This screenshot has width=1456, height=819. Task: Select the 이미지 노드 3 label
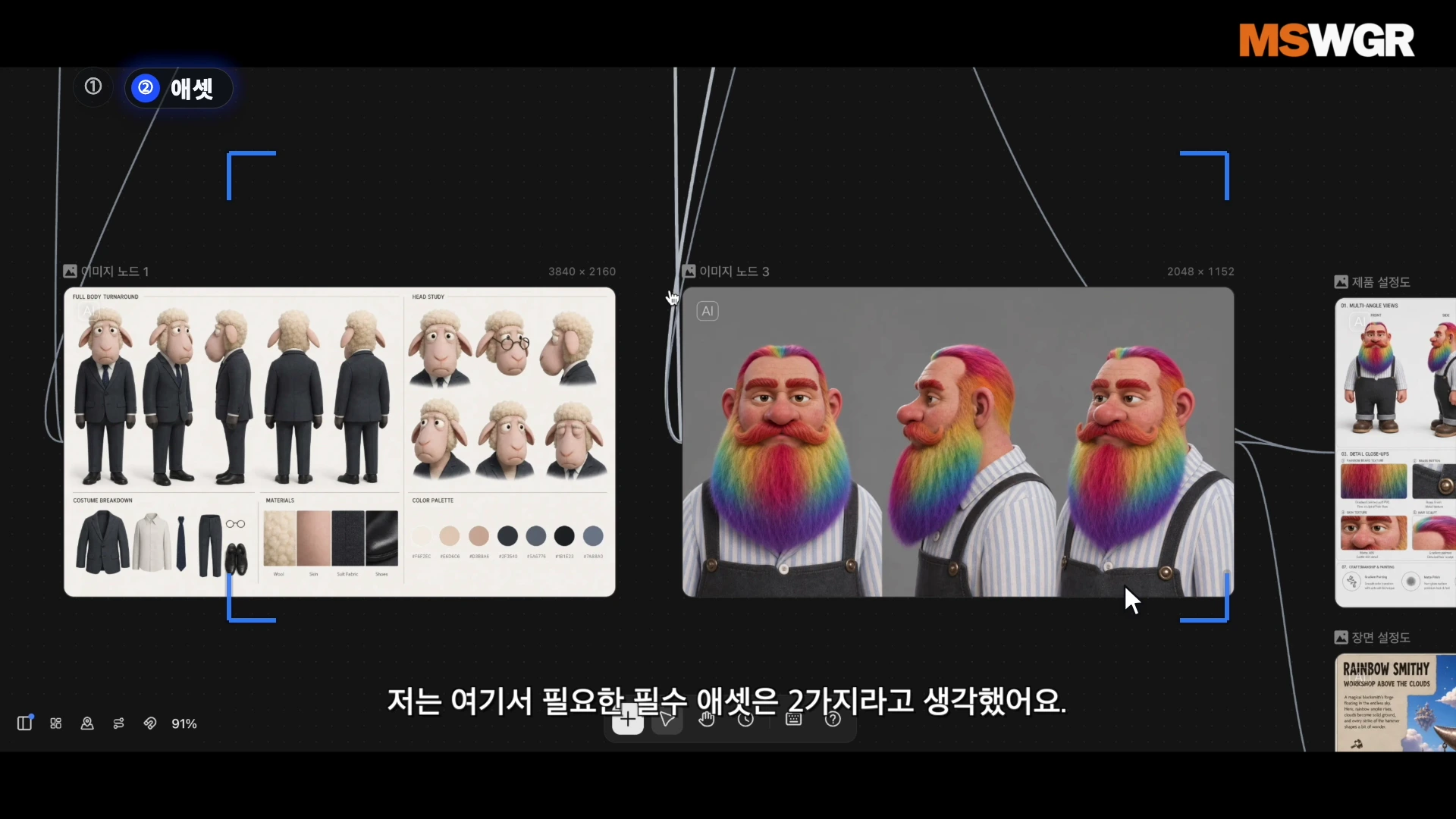coord(734,271)
